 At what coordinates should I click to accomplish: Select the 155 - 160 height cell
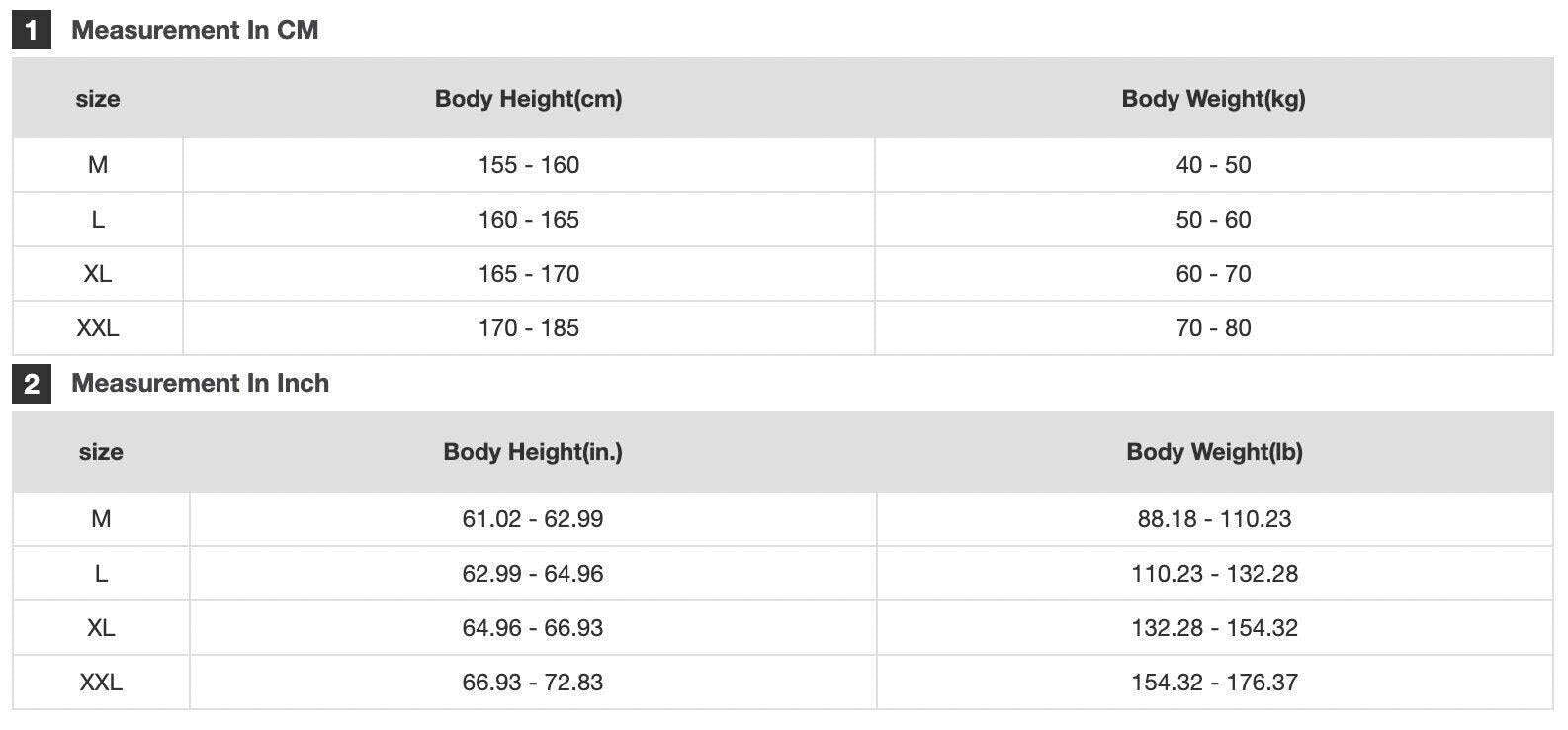(x=528, y=165)
